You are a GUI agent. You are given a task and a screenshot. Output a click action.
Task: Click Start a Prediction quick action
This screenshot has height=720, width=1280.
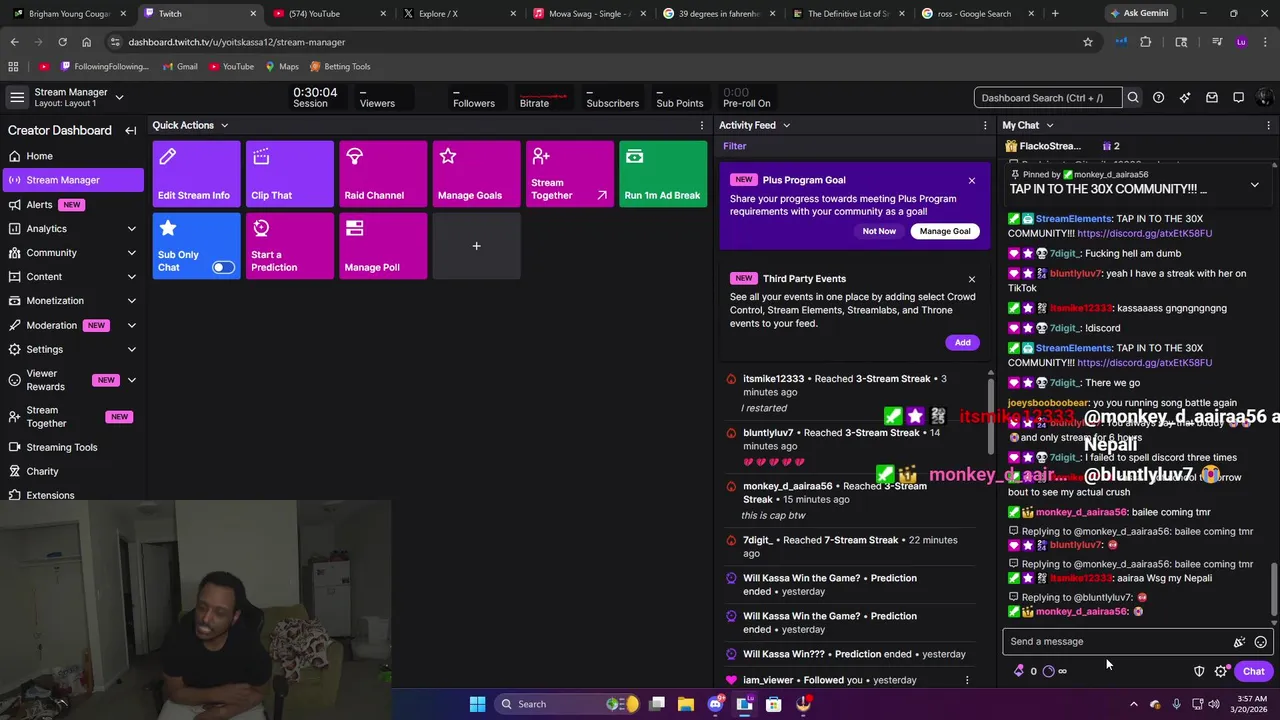[290, 246]
